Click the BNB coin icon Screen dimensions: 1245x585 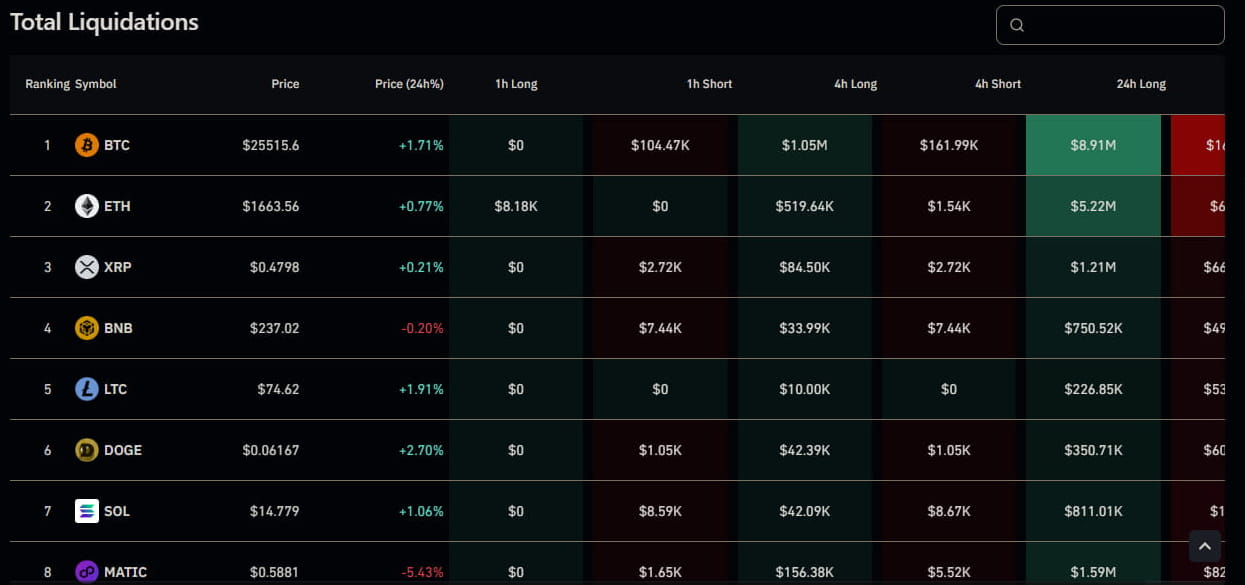coord(87,328)
